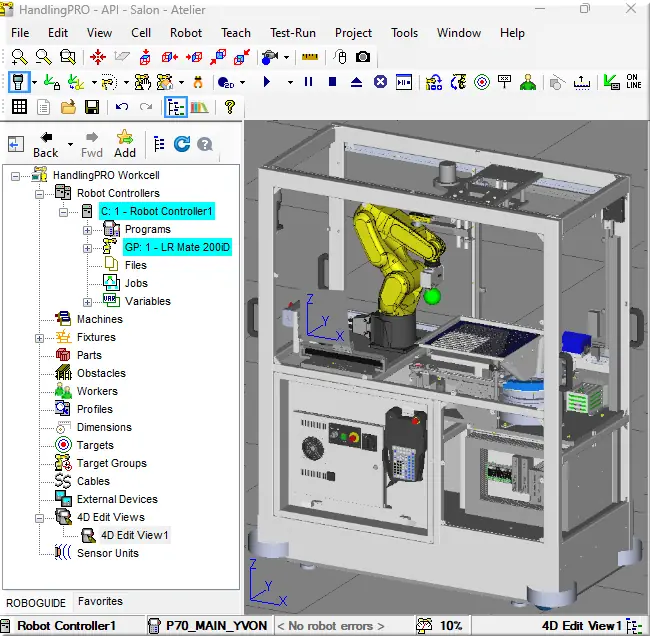Toggle the Cell Browser tree icon
The width and height of the screenshot is (650, 636).
[x=176, y=107]
